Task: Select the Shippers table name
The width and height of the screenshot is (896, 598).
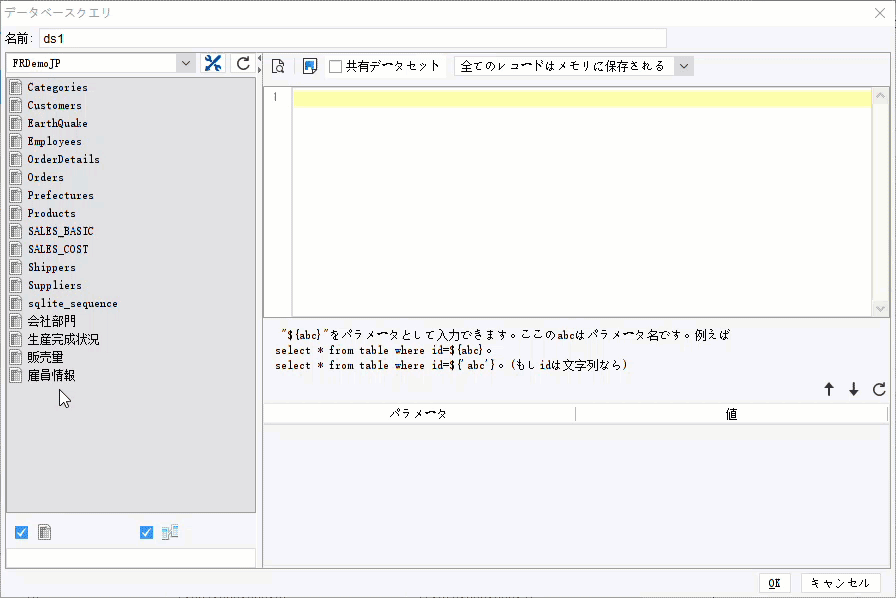Action: click(x=51, y=268)
